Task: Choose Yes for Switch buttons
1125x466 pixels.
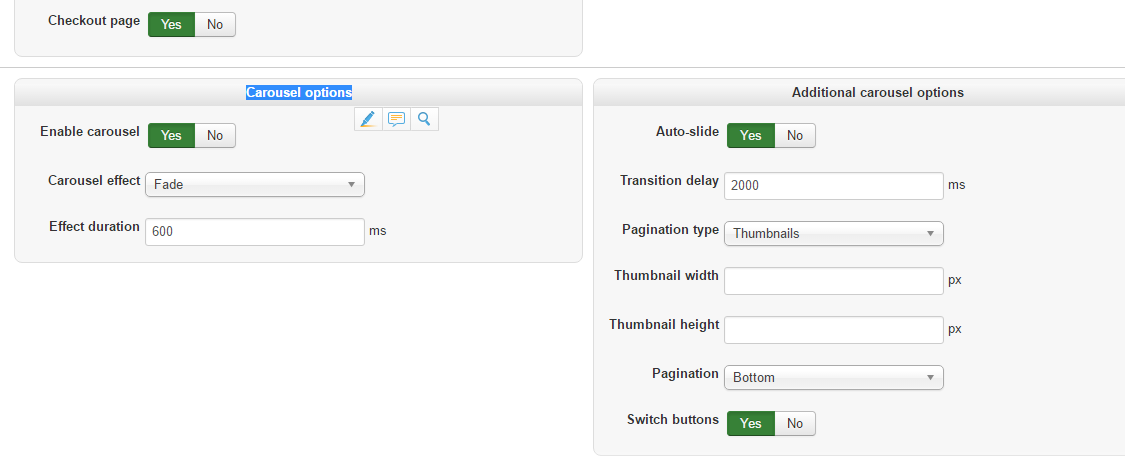Action: tap(750, 423)
